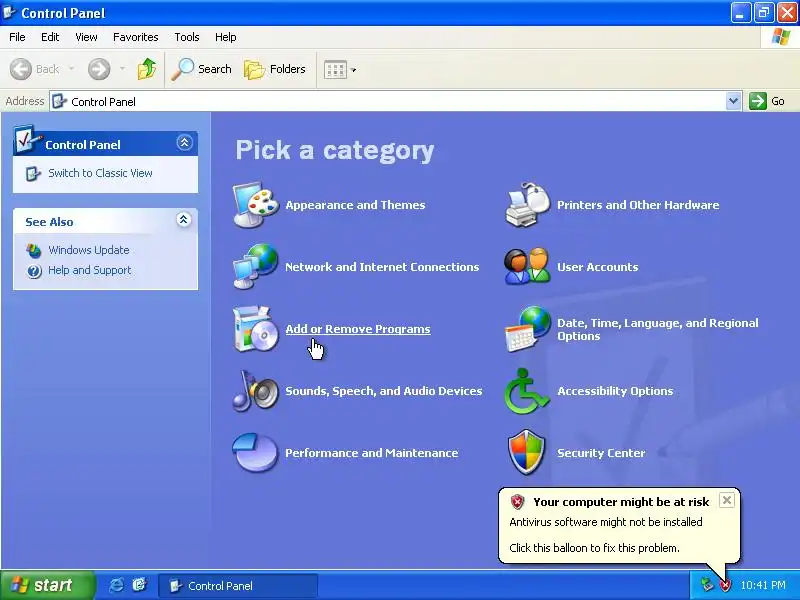800x600 pixels.
Task: Click the Accessibility Options wheelchair icon
Action: (x=527, y=391)
